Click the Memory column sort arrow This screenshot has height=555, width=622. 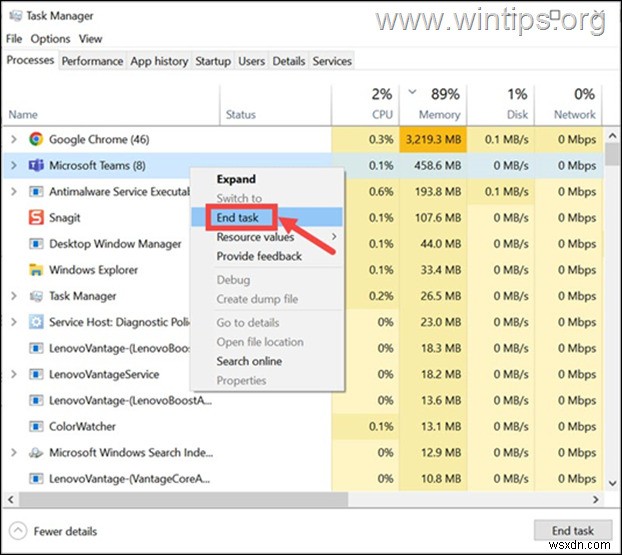click(412, 92)
